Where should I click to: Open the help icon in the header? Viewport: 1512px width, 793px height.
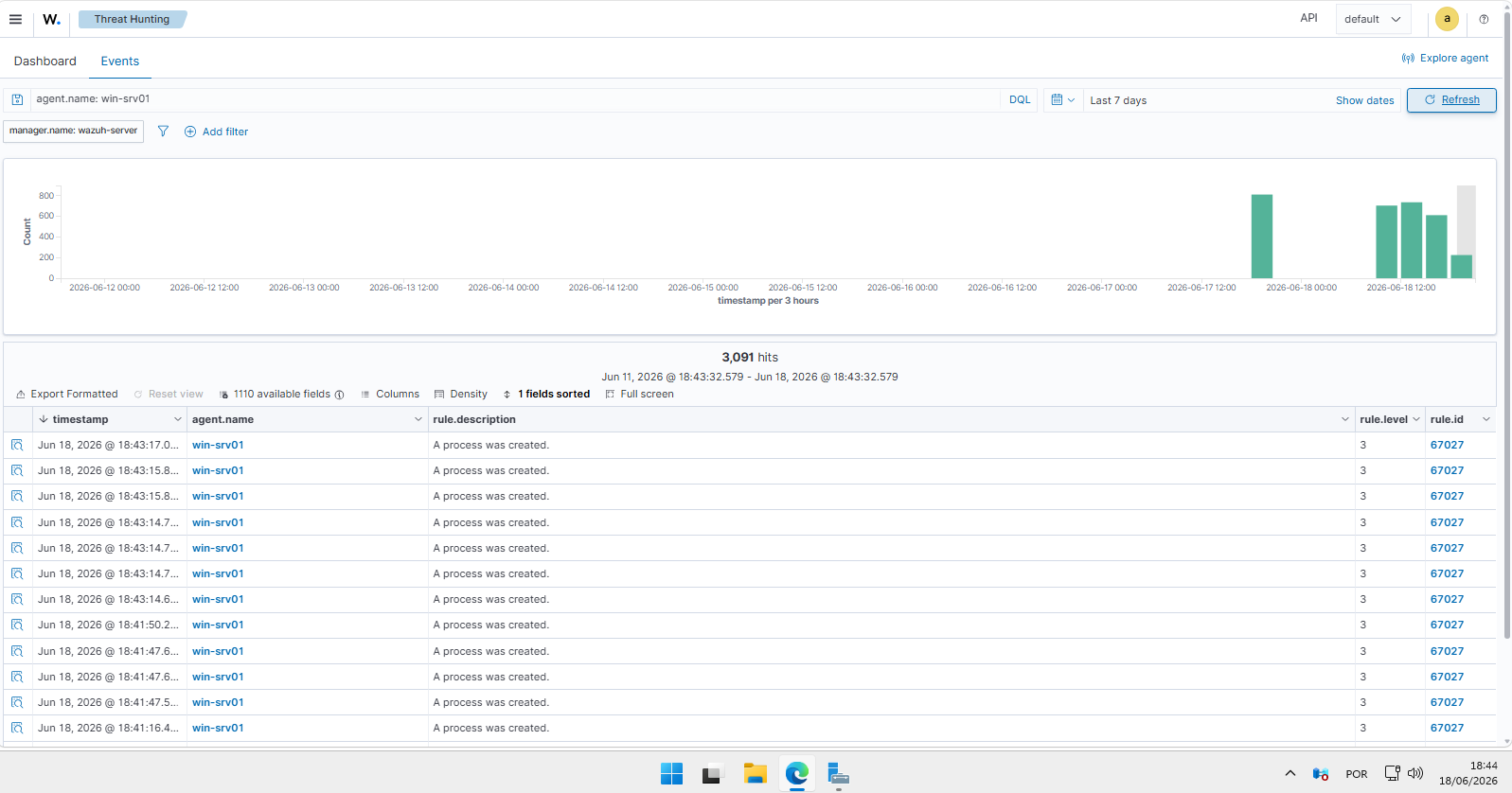pos(1484,19)
